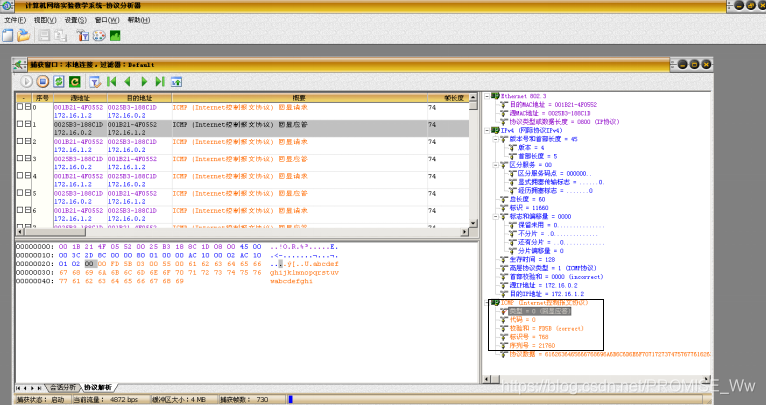Select packet row 4 ICMP echo request summary
Viewport: 766px width, 405px height.
pos(240,176)
